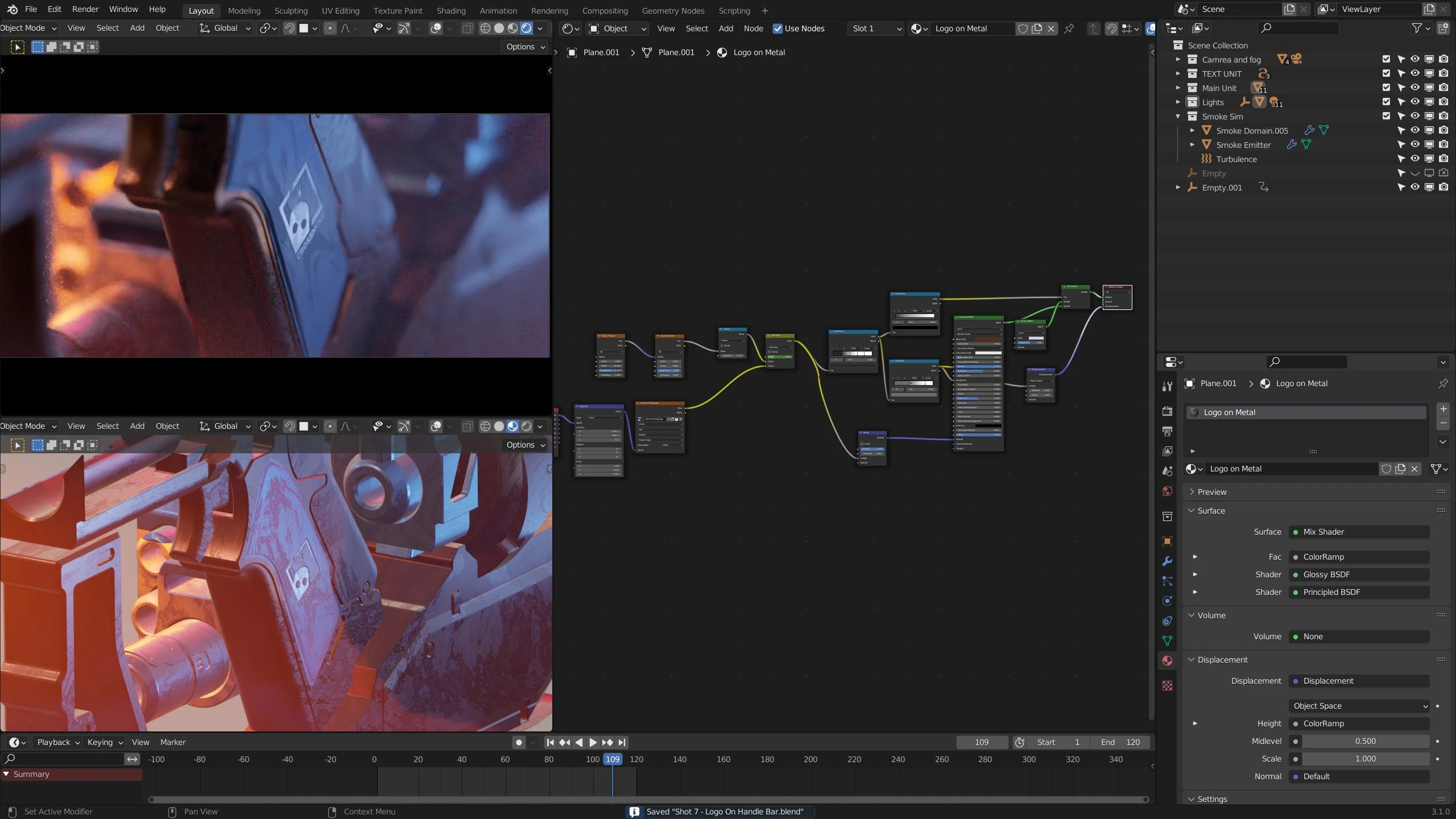This screenshot has width=1456, height=819.
Task: Expand the Lights collection in the outliner
Action: pos(1178,102)
